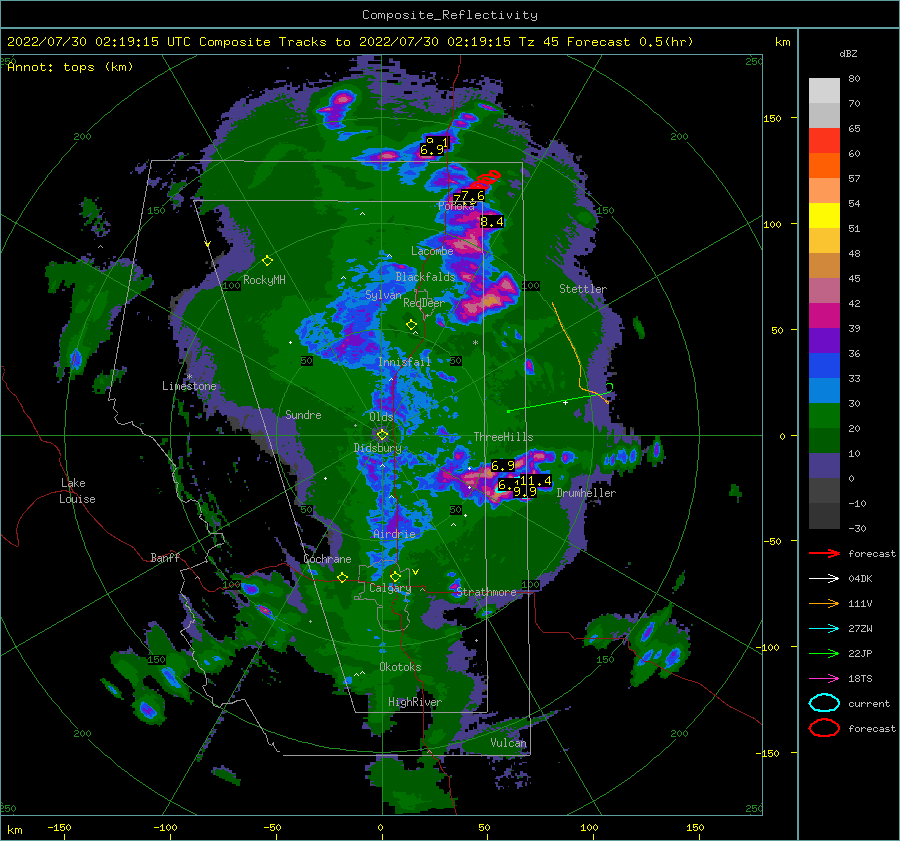Viewport: 900px width, 841px height.
Task: Click the 9.9 storm top annotation
Action: (x=525, y=491)
